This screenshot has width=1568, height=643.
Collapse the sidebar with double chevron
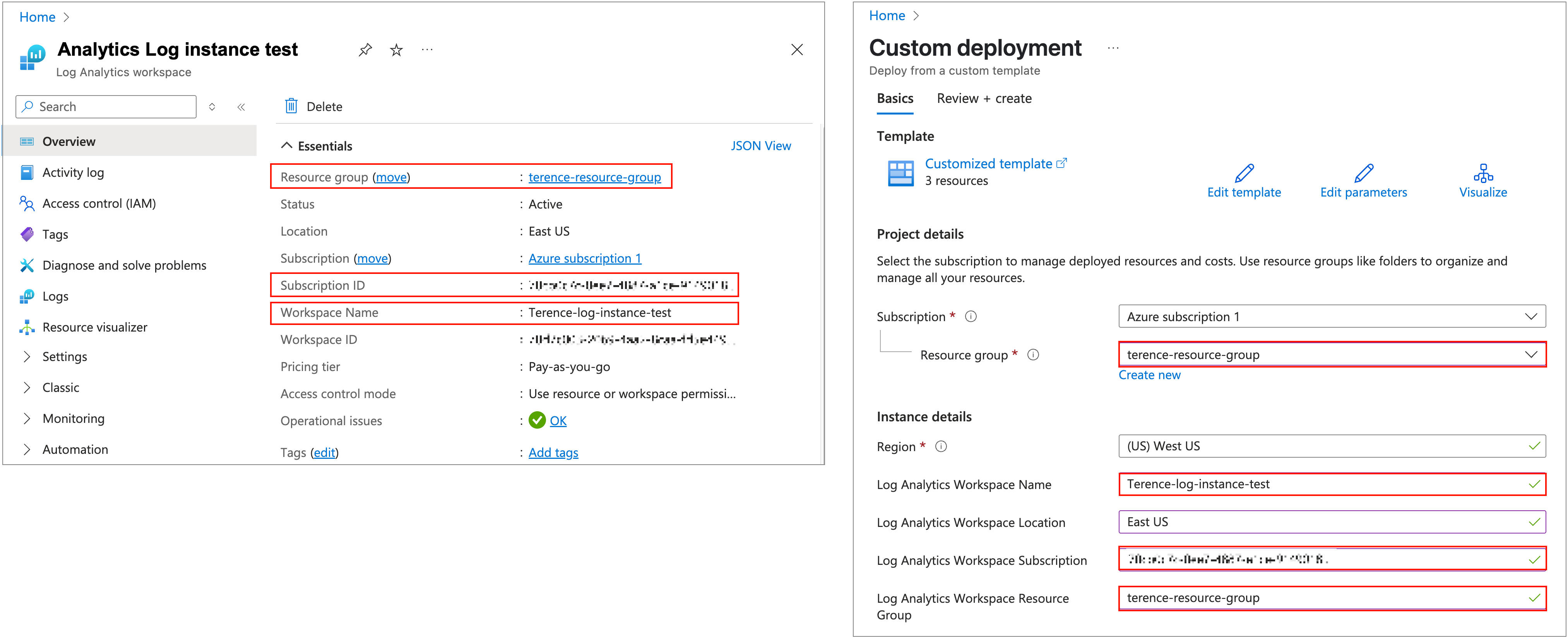coord(241,107)
